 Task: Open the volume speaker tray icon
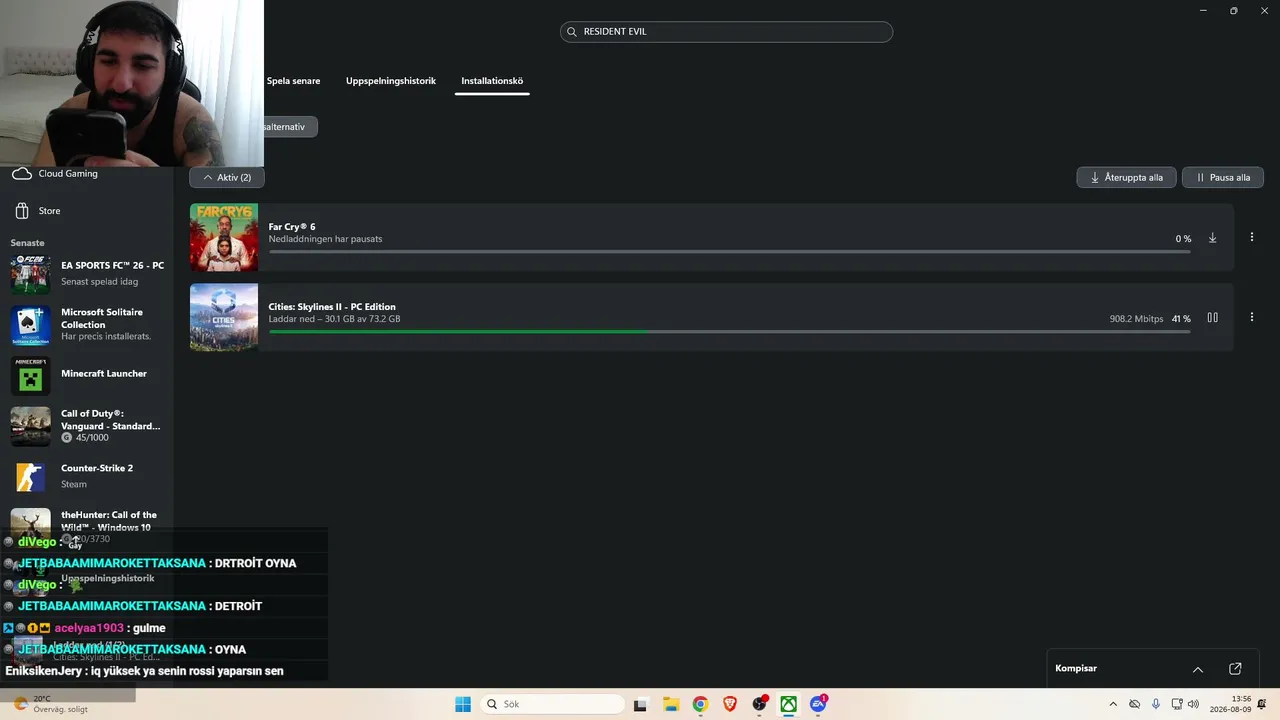[x=1193, y=704]
